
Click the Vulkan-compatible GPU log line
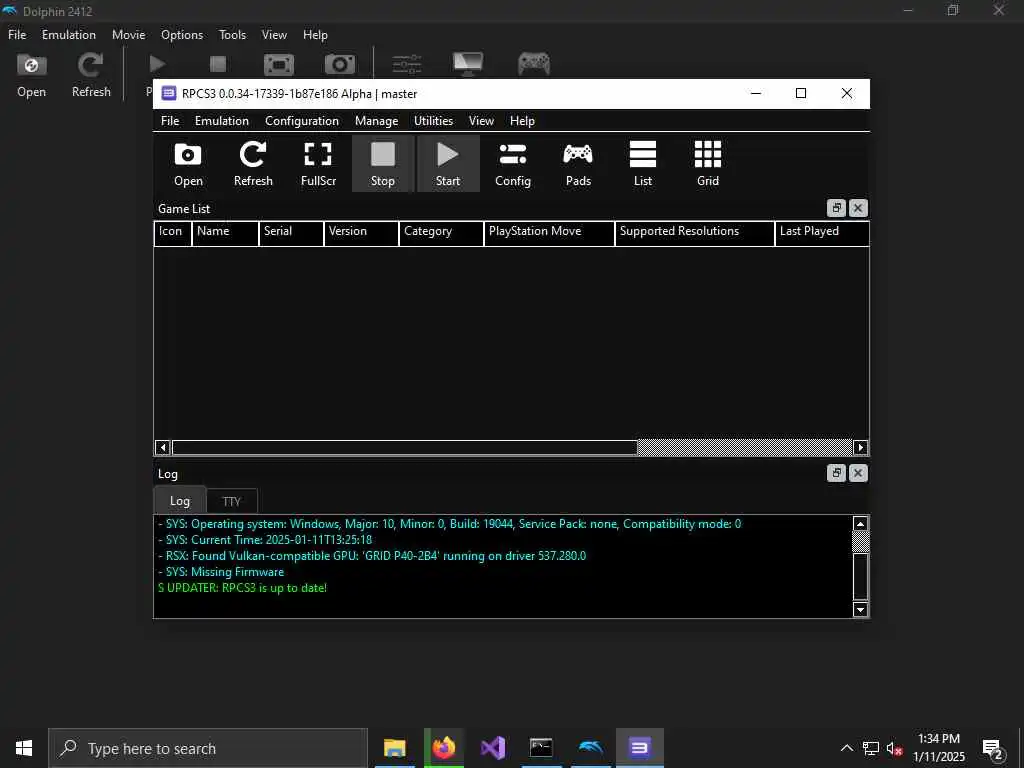point(372,556)
